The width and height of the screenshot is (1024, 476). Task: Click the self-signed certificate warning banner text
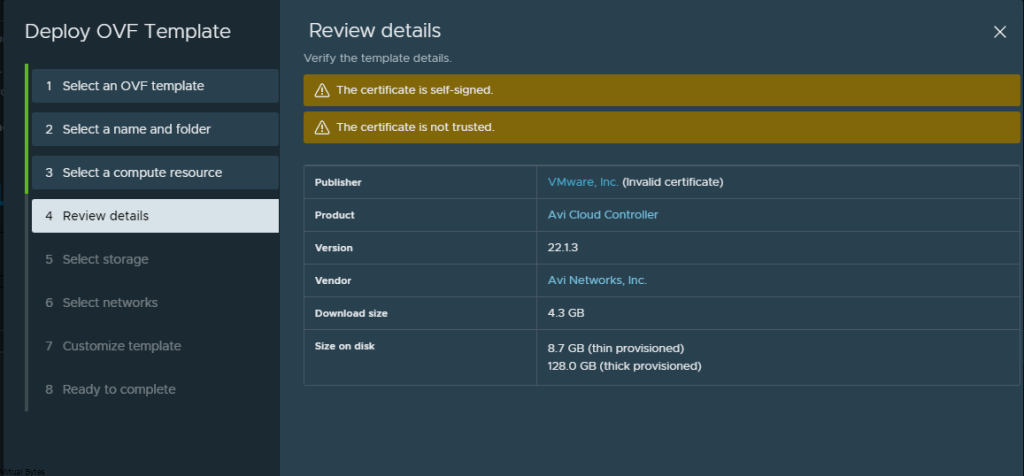click(x=414, y=90)
